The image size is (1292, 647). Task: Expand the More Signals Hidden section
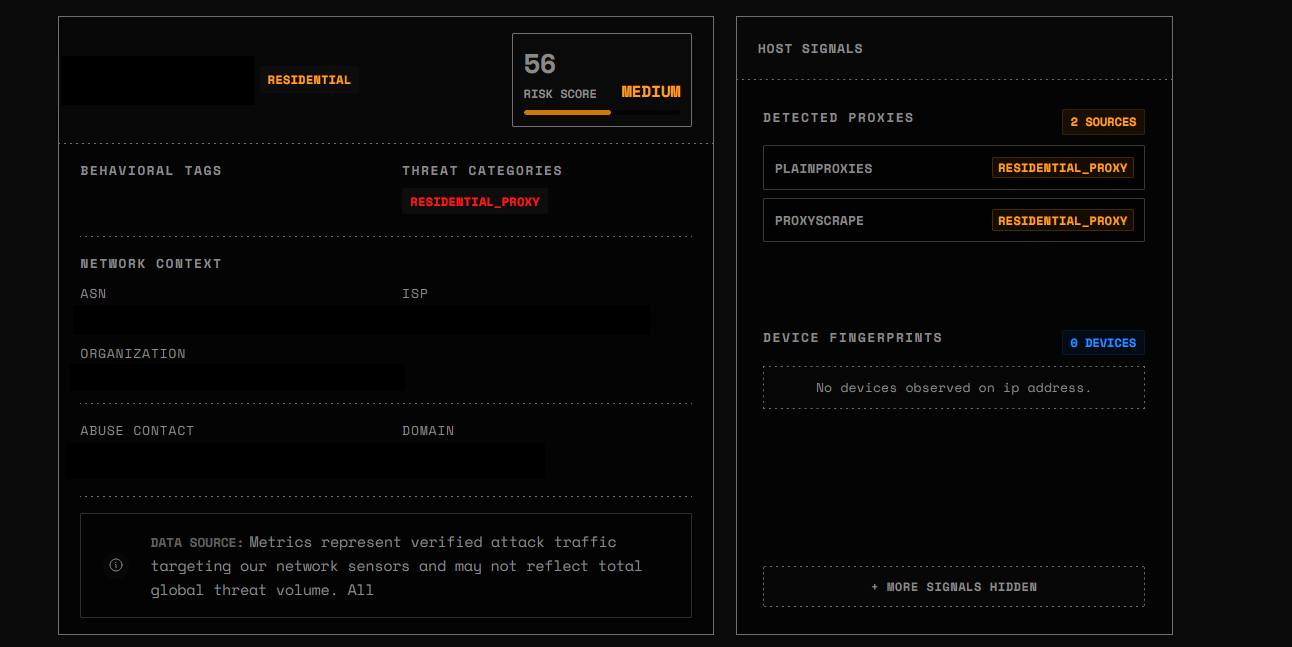pyautogui.click(x=953, y=586)
